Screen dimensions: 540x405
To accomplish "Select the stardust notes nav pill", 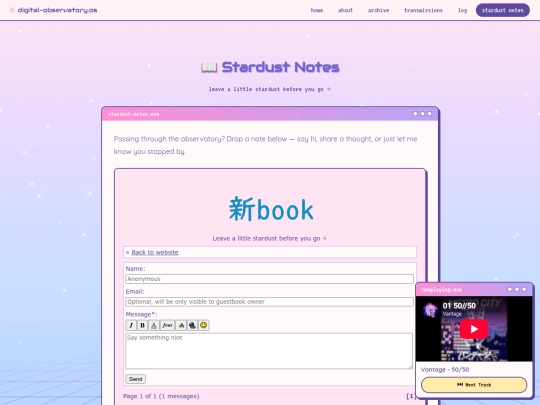I will tap(503, 10).
